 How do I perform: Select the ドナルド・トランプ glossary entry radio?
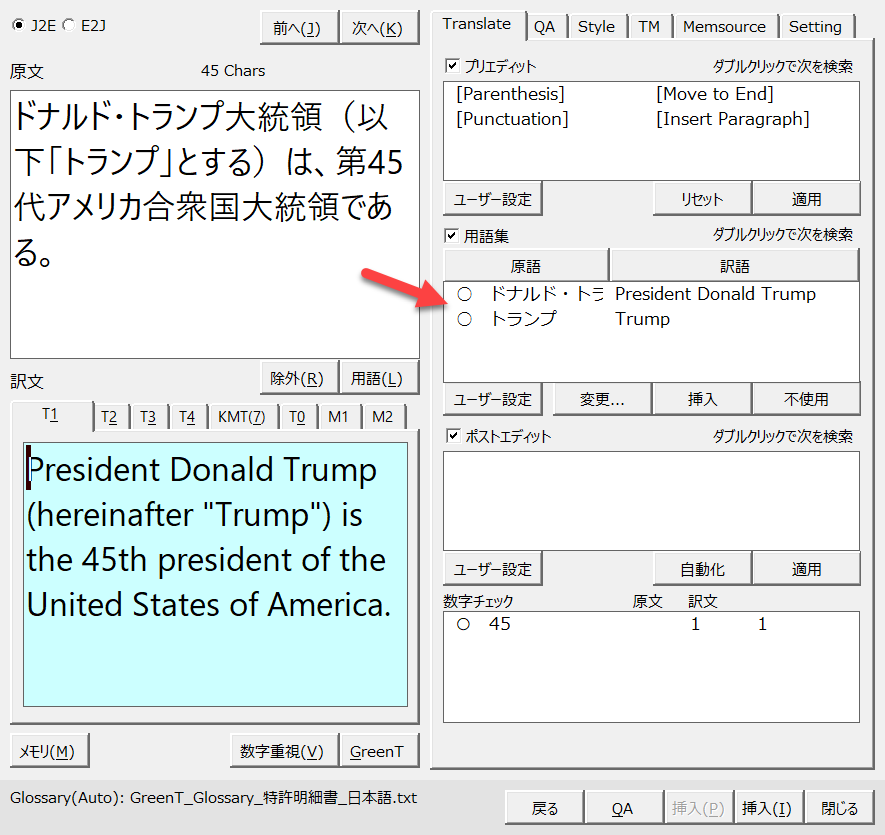(x=463, y=294)
